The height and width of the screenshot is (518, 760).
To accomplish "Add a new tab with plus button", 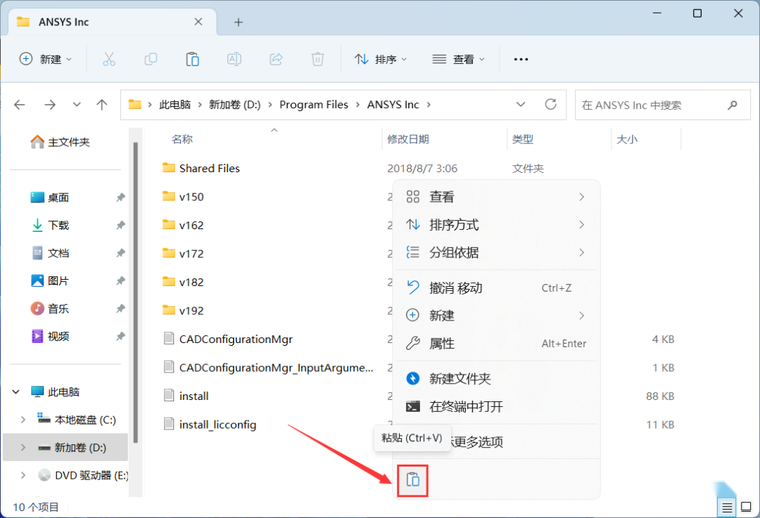I will pyautogui.click(x=238, y=22).
